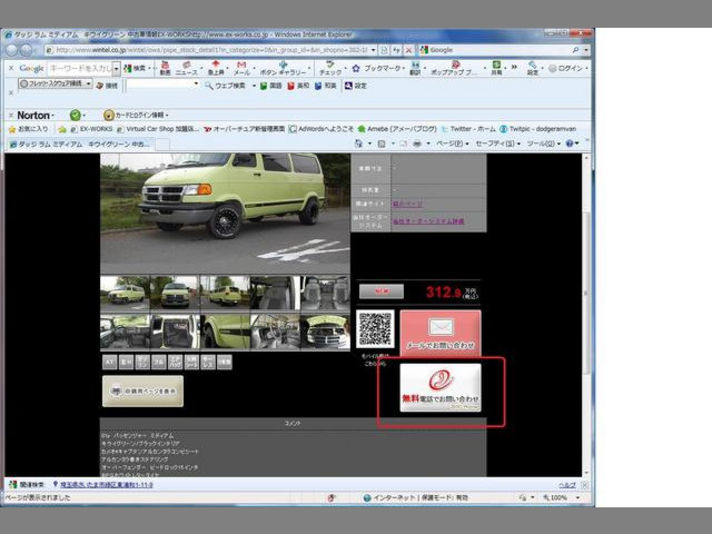Click the 翻訳 translate toolbar icon
The image size is (712, 534).
pyautogui.click(x=415, y=68)
